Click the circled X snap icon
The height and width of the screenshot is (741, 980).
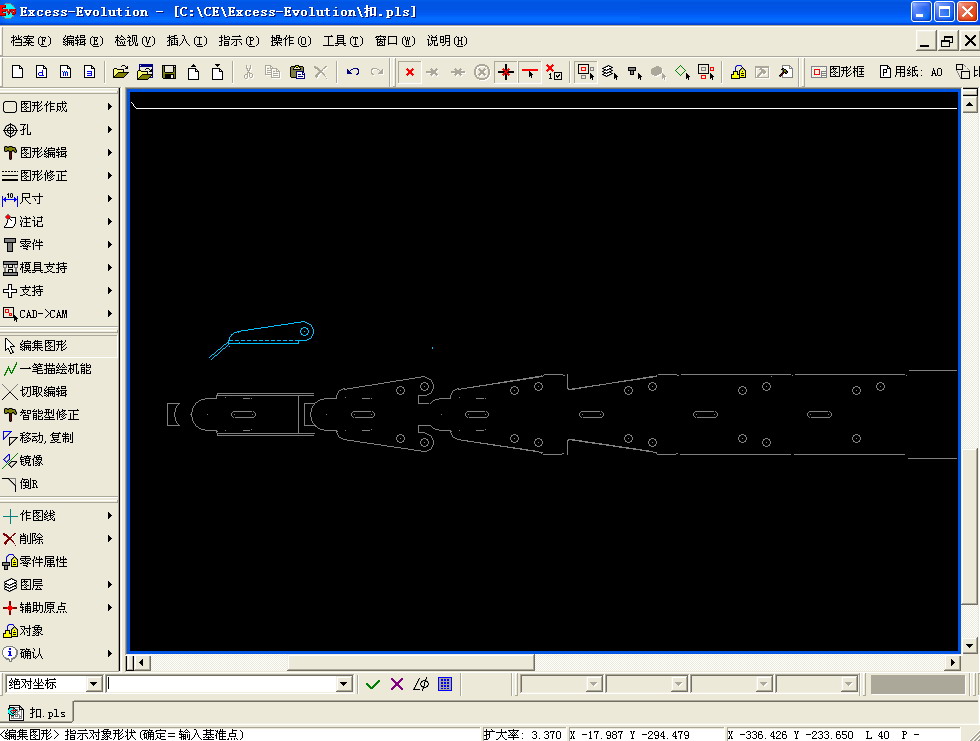click(481, 72)
